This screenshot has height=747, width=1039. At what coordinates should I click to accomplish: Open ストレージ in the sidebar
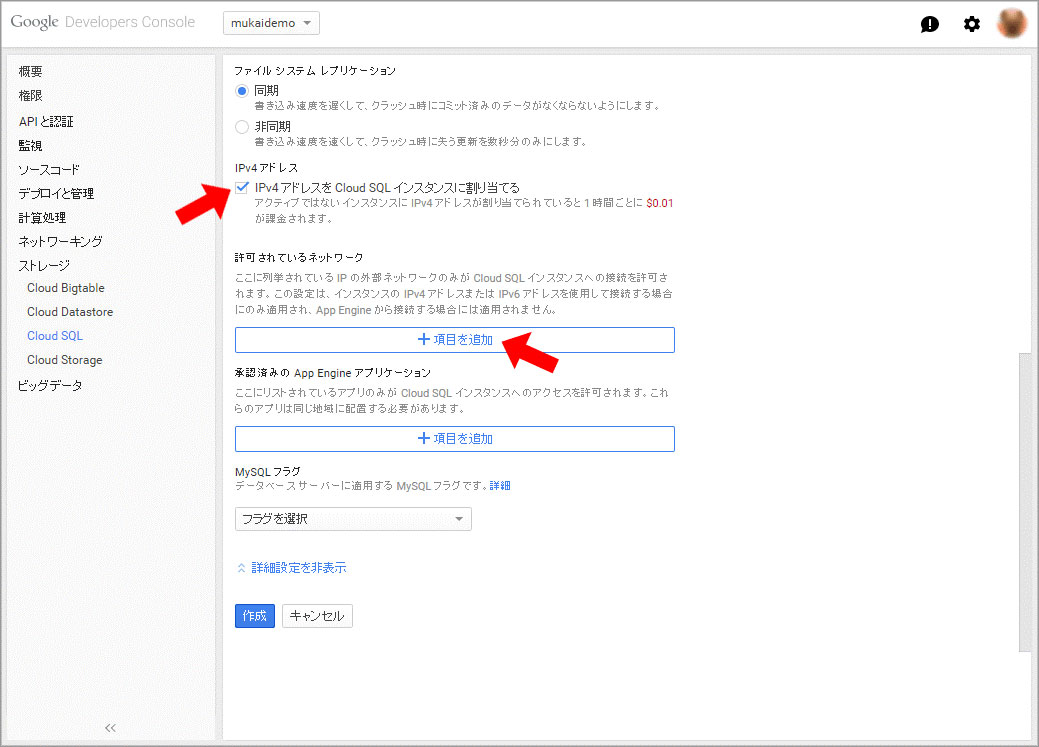(x=44, y=265)
